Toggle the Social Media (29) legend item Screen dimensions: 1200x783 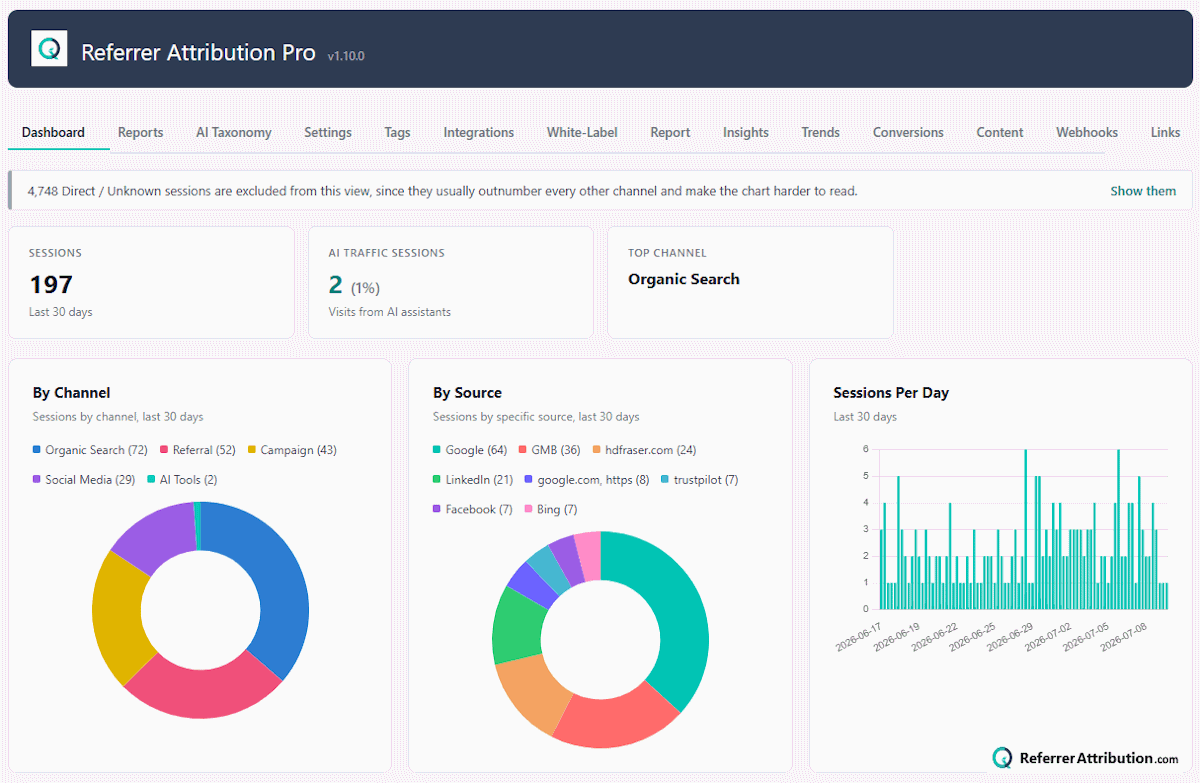[x=84, y=480]
